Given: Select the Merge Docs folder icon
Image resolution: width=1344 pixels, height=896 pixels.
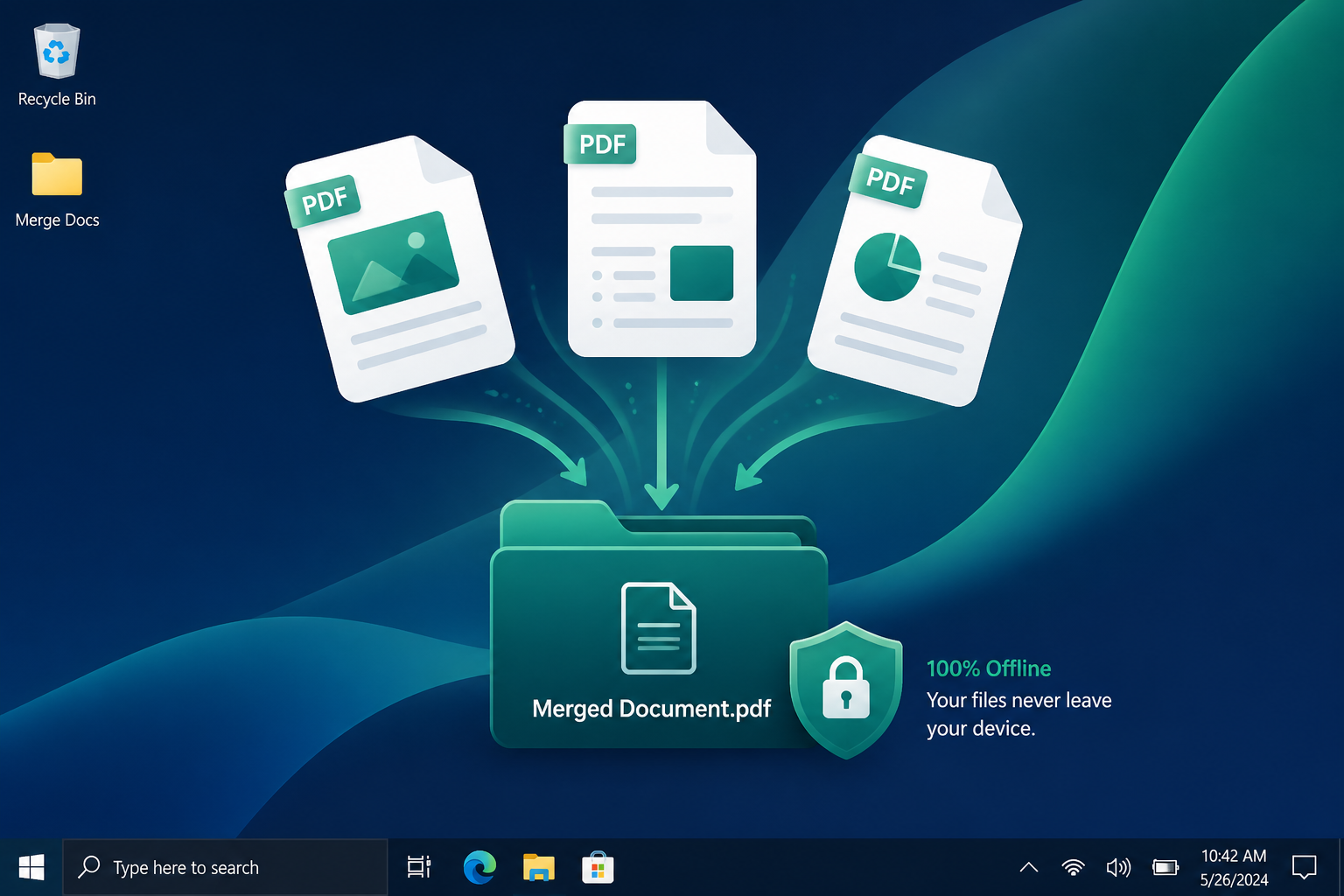Looking at the screenshot, I should [57, 174].
